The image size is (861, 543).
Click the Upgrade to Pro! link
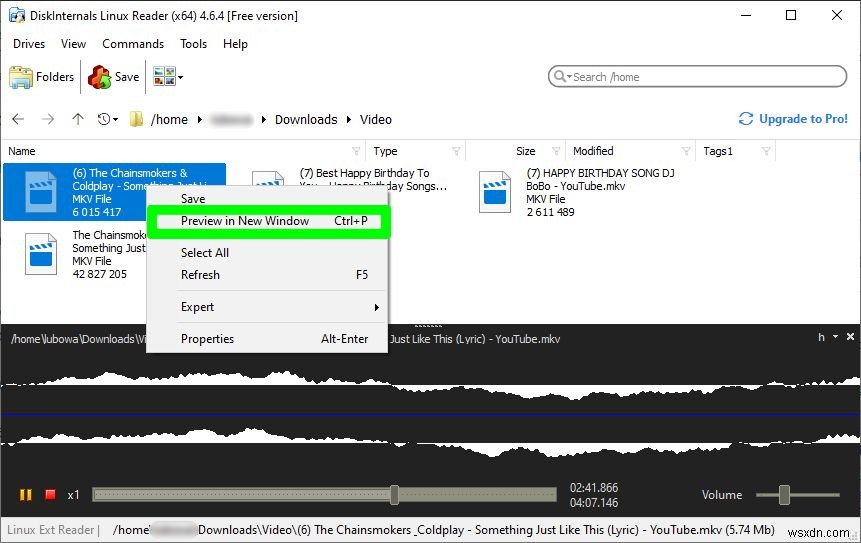coord(793,119)
